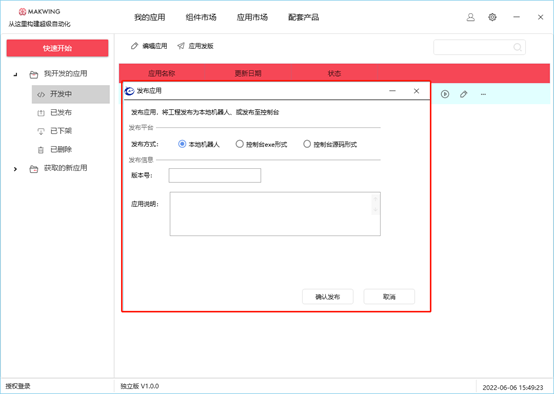Screen dimensions: 554x394
Task: Click 授权登录 in the status bar
Action: point(18,386)
